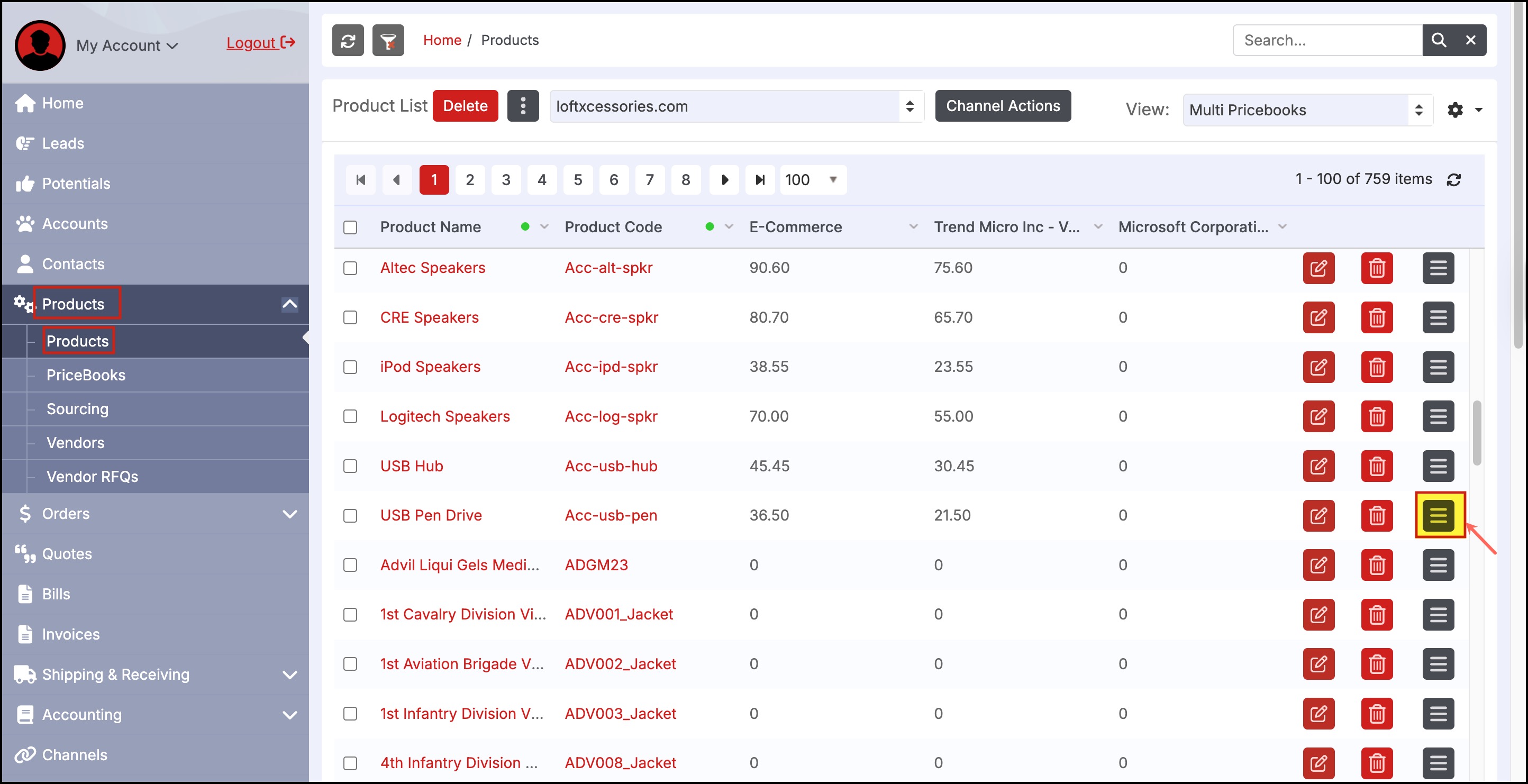Image resolution: width=1528 pixels, height=784 pixels.
Task: Check the box for iPod Speakers
Action: click(351, 367)
